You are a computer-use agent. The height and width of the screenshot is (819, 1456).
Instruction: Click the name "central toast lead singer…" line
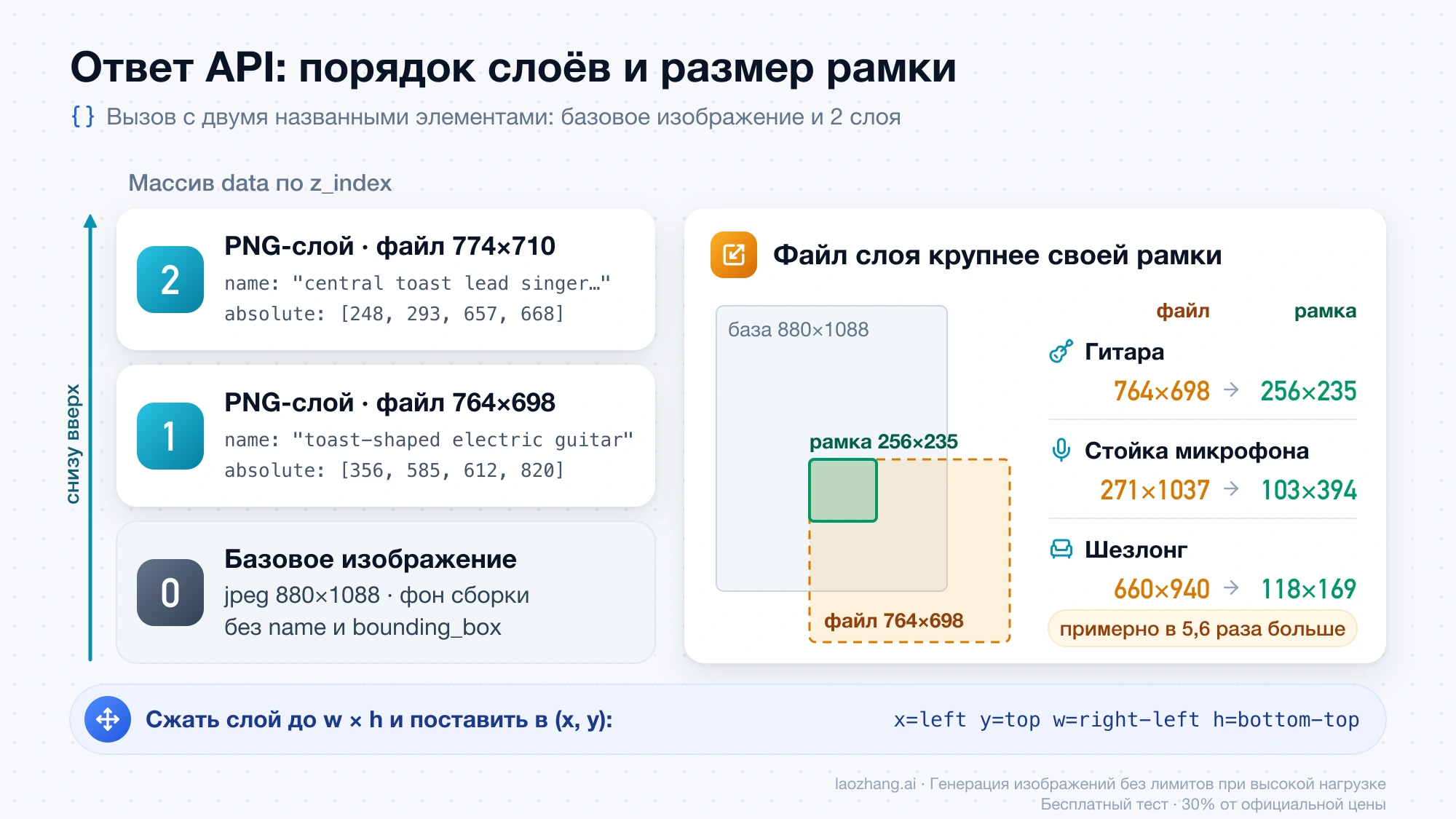click(x=417, y=283)
